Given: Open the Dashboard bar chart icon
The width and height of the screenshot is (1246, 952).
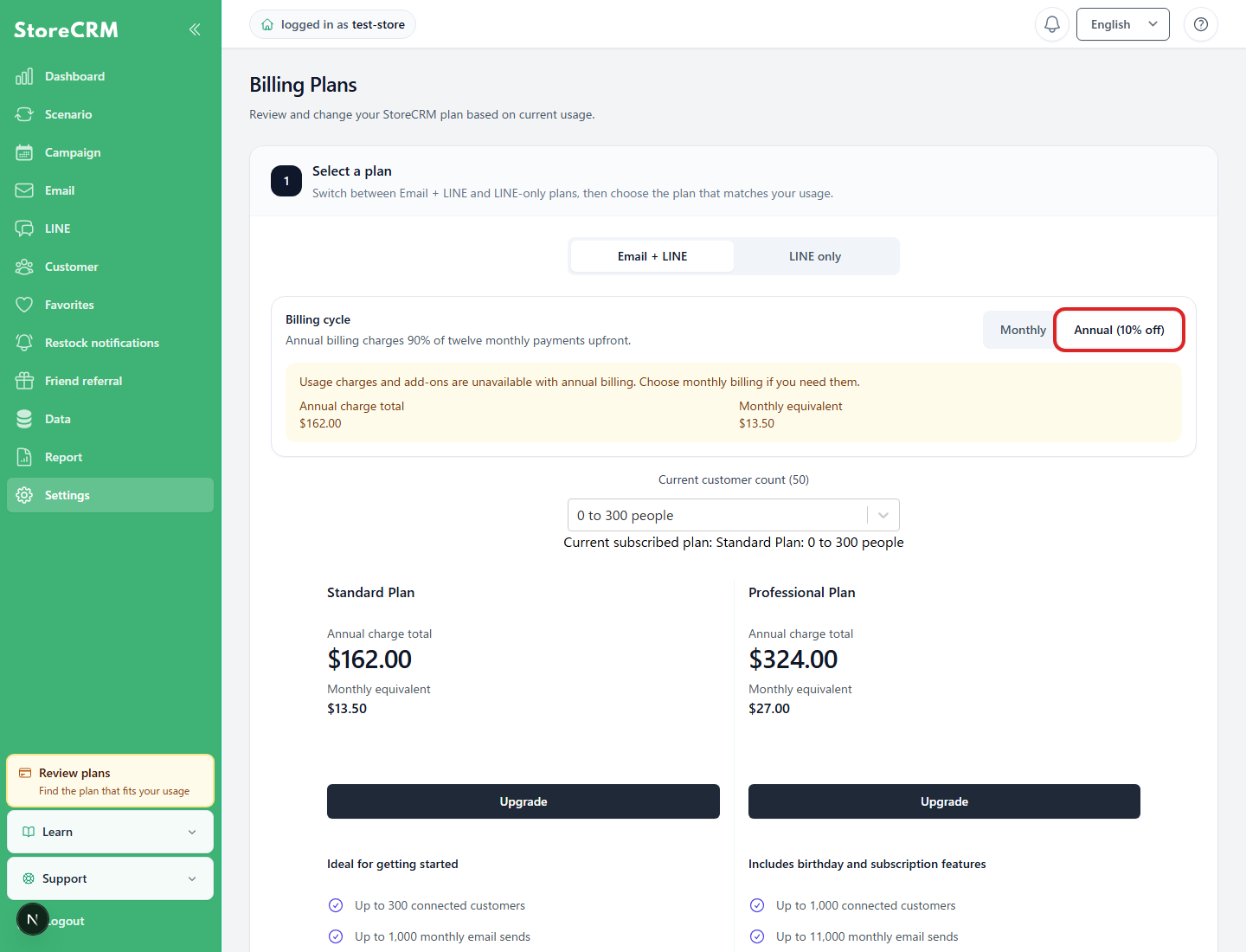Looking at the screenshot, I should pos(24,76).
